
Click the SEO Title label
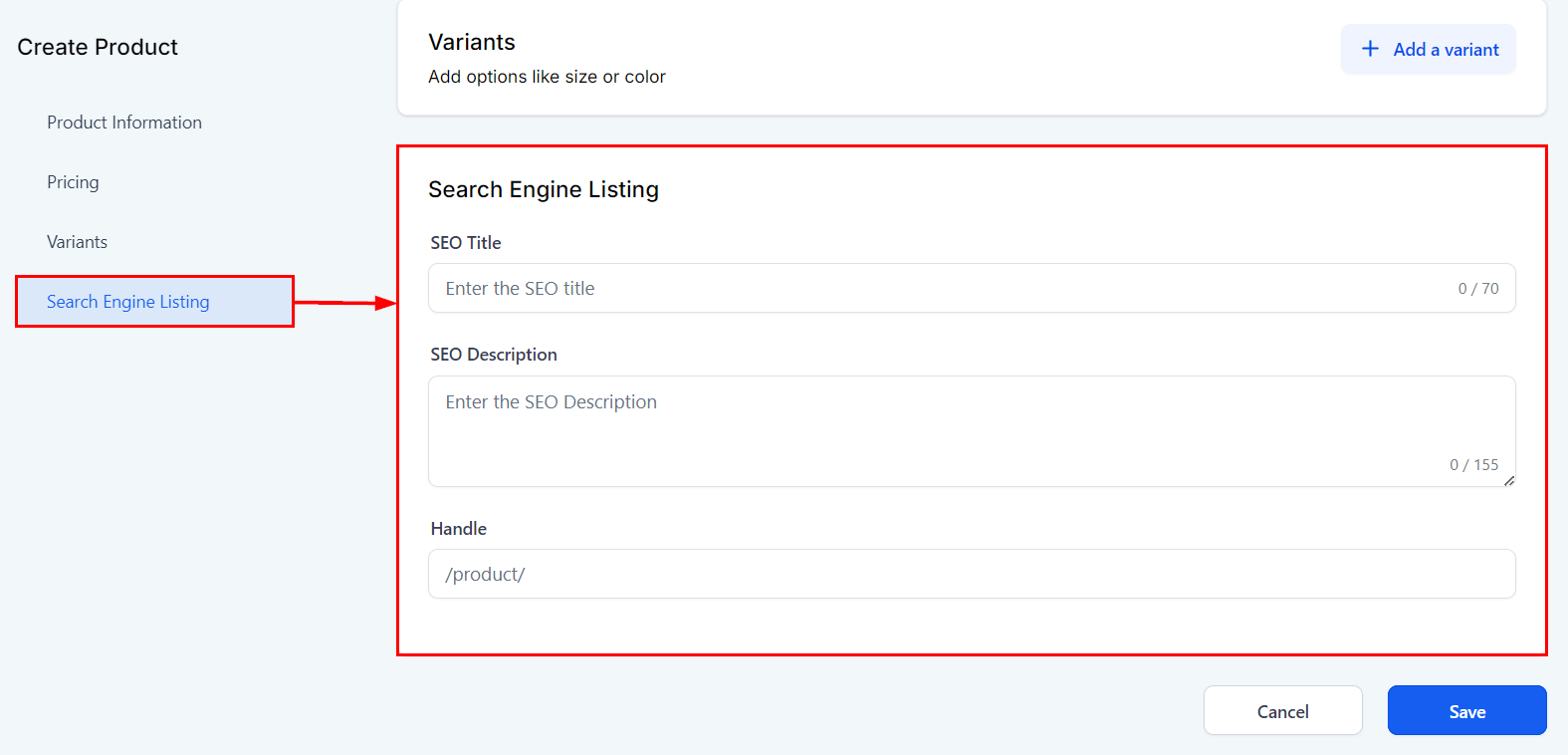tap(466, 243)
